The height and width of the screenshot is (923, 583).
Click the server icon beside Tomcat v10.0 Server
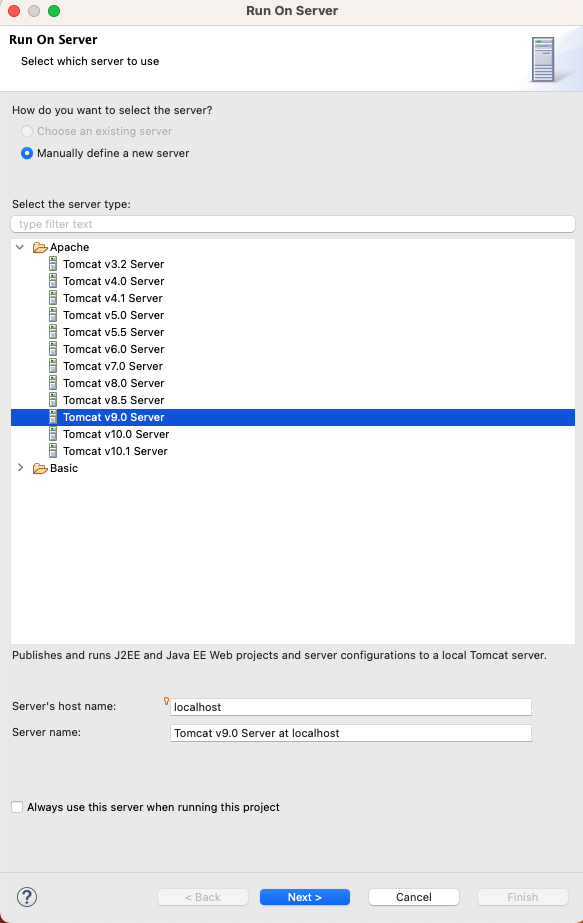pyautogui.click(x=53, y=435)
